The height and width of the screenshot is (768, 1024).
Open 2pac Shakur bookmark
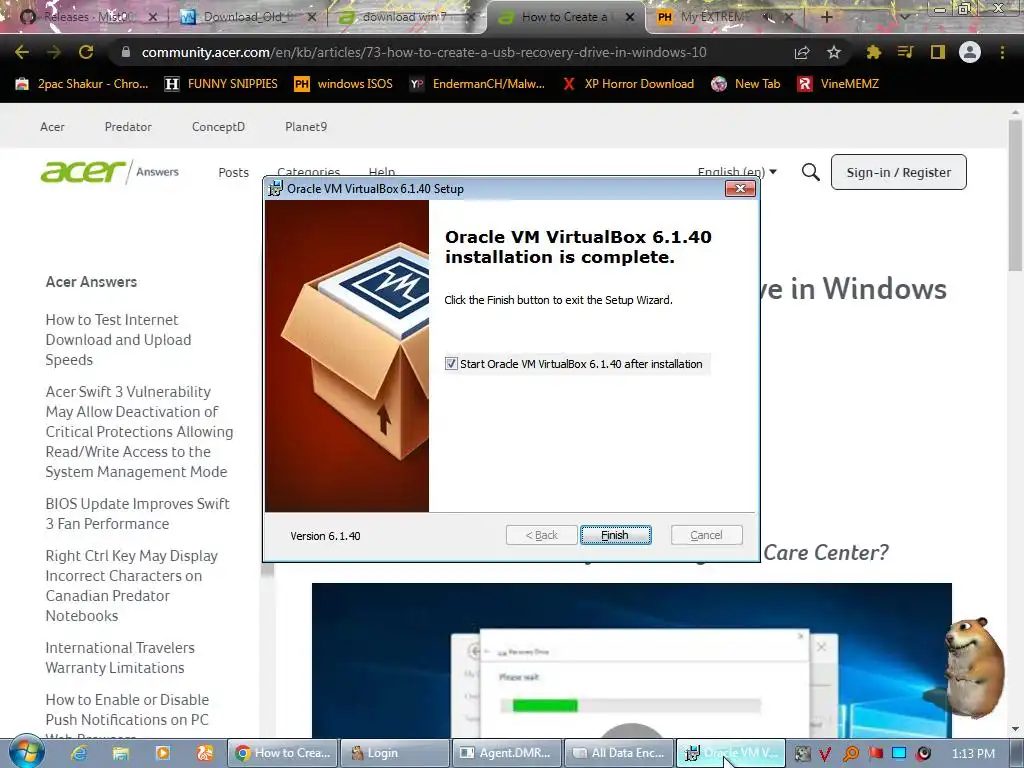click(x=82, y=84)
